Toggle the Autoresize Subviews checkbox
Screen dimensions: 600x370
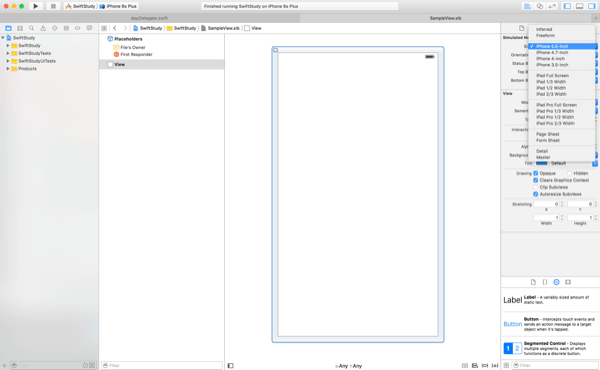coord(536,194)
